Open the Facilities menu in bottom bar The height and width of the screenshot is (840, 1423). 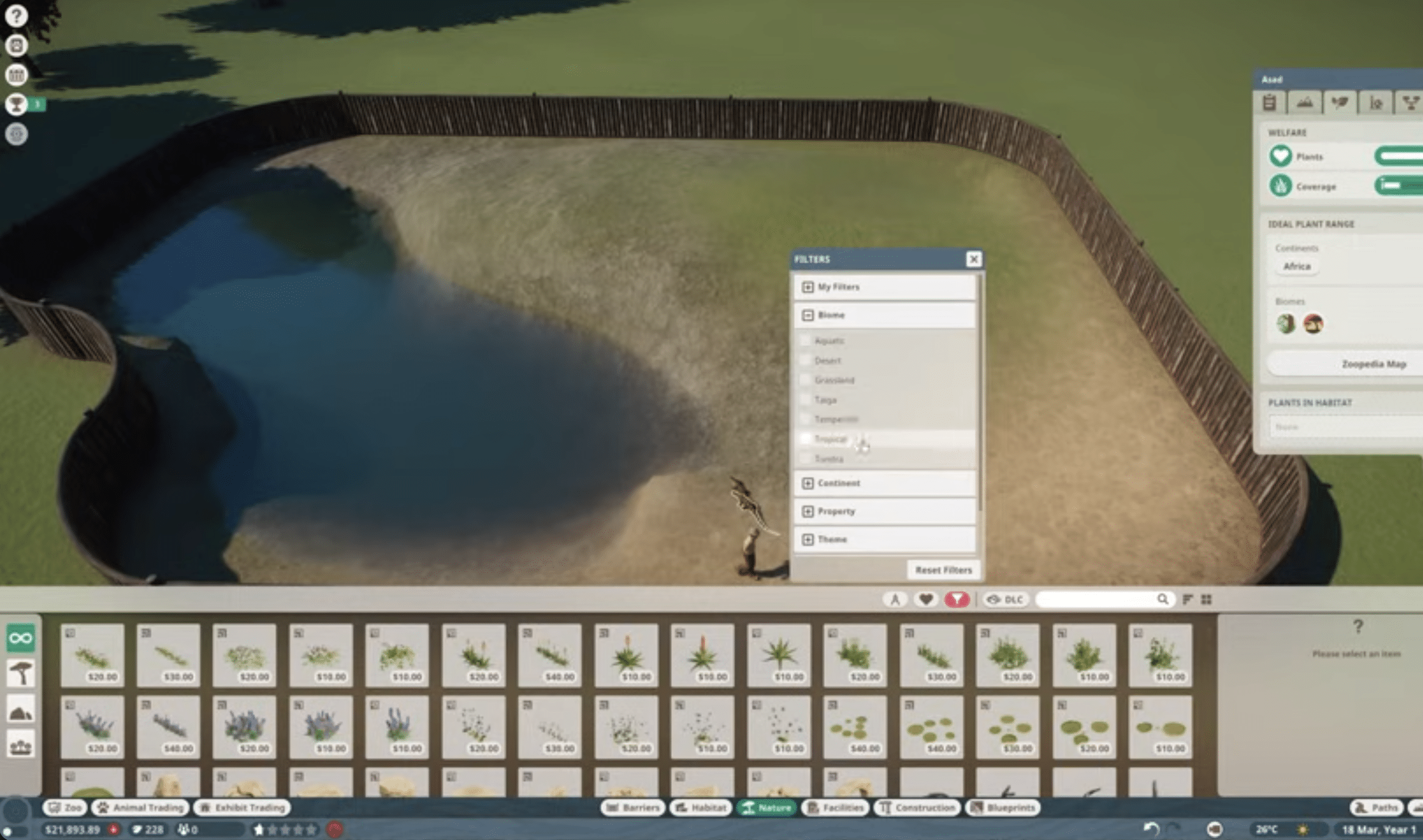(x=835, y=808)
